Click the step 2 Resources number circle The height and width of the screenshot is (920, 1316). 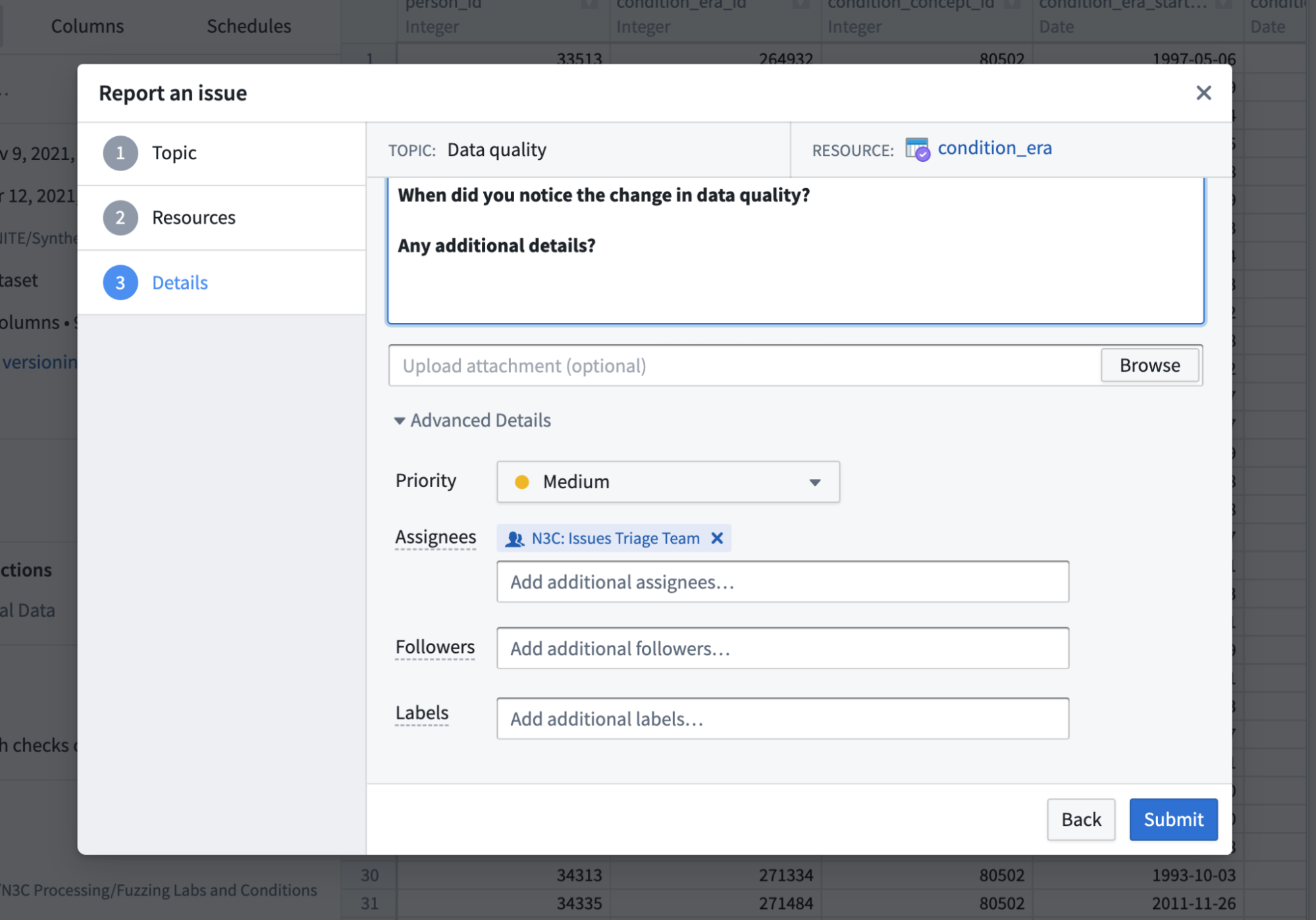(x=120, y=218)
